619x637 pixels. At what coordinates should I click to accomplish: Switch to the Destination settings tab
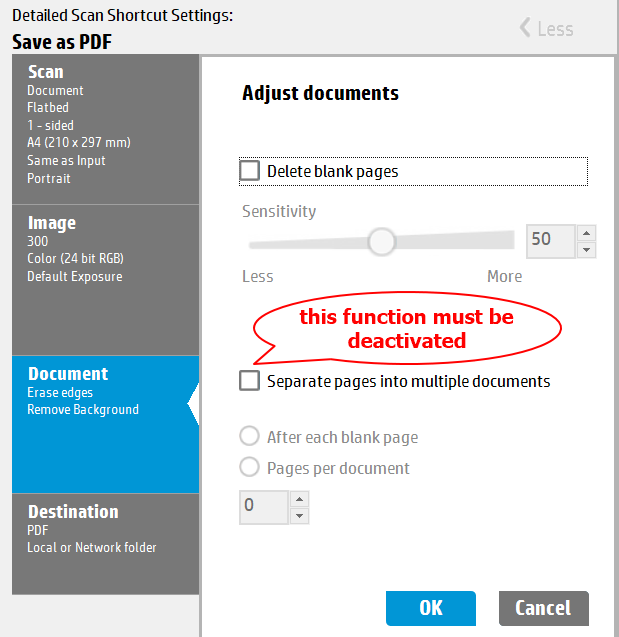pos(105,528)
